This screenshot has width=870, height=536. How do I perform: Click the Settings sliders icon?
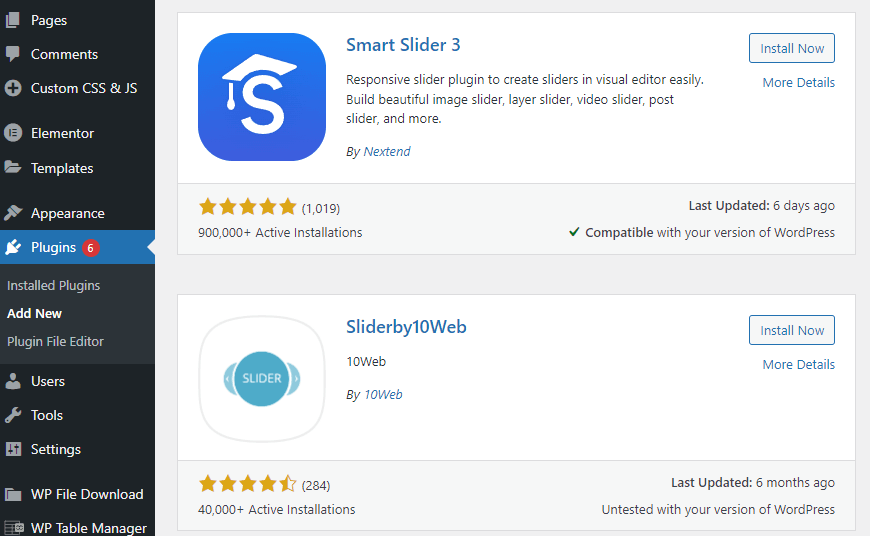13,449
